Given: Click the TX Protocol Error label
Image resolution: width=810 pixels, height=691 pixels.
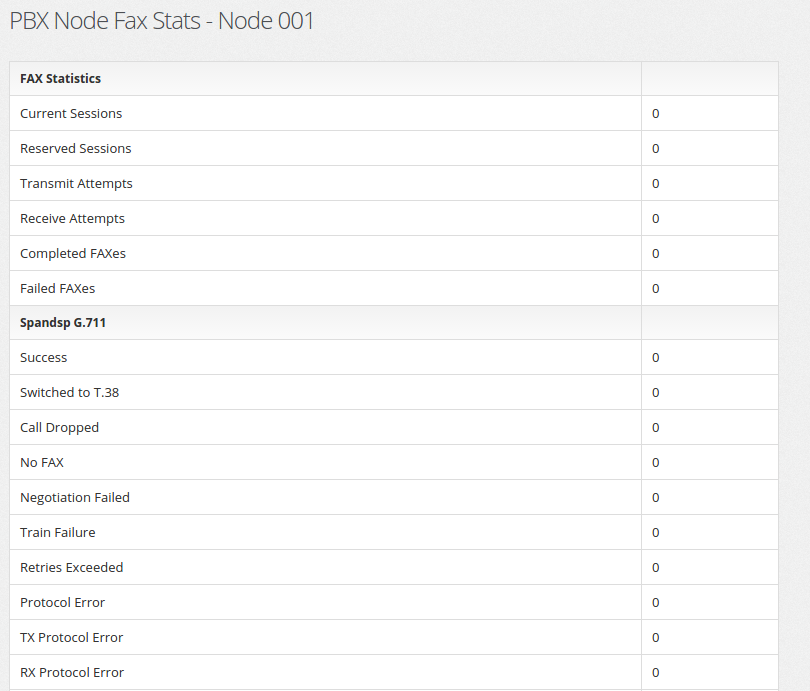Looking at the screenshot, I should click(x=72, y=638).
